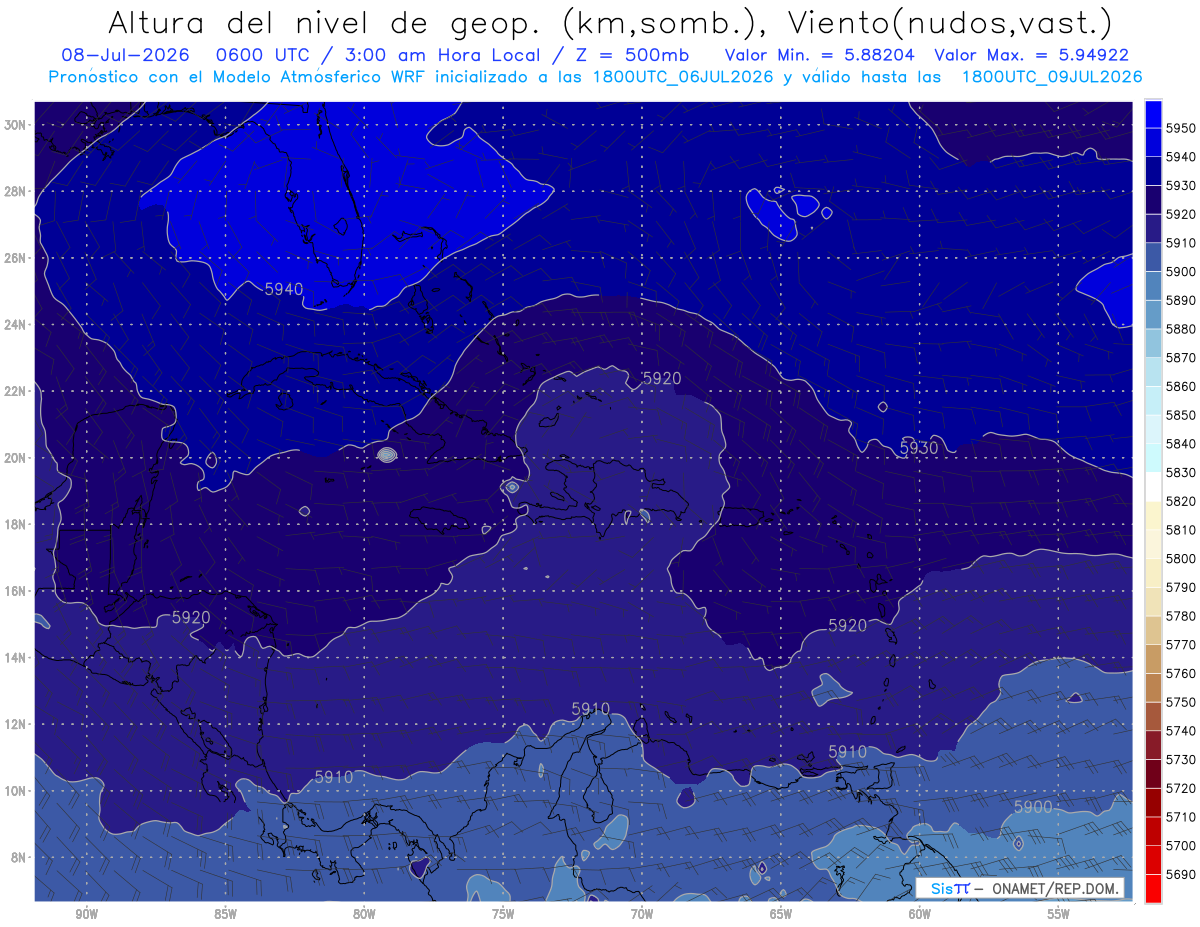The height and width of the screenshot is (927, 1200).
Task: Click the colorbar label 5690
Action: 1181,875
